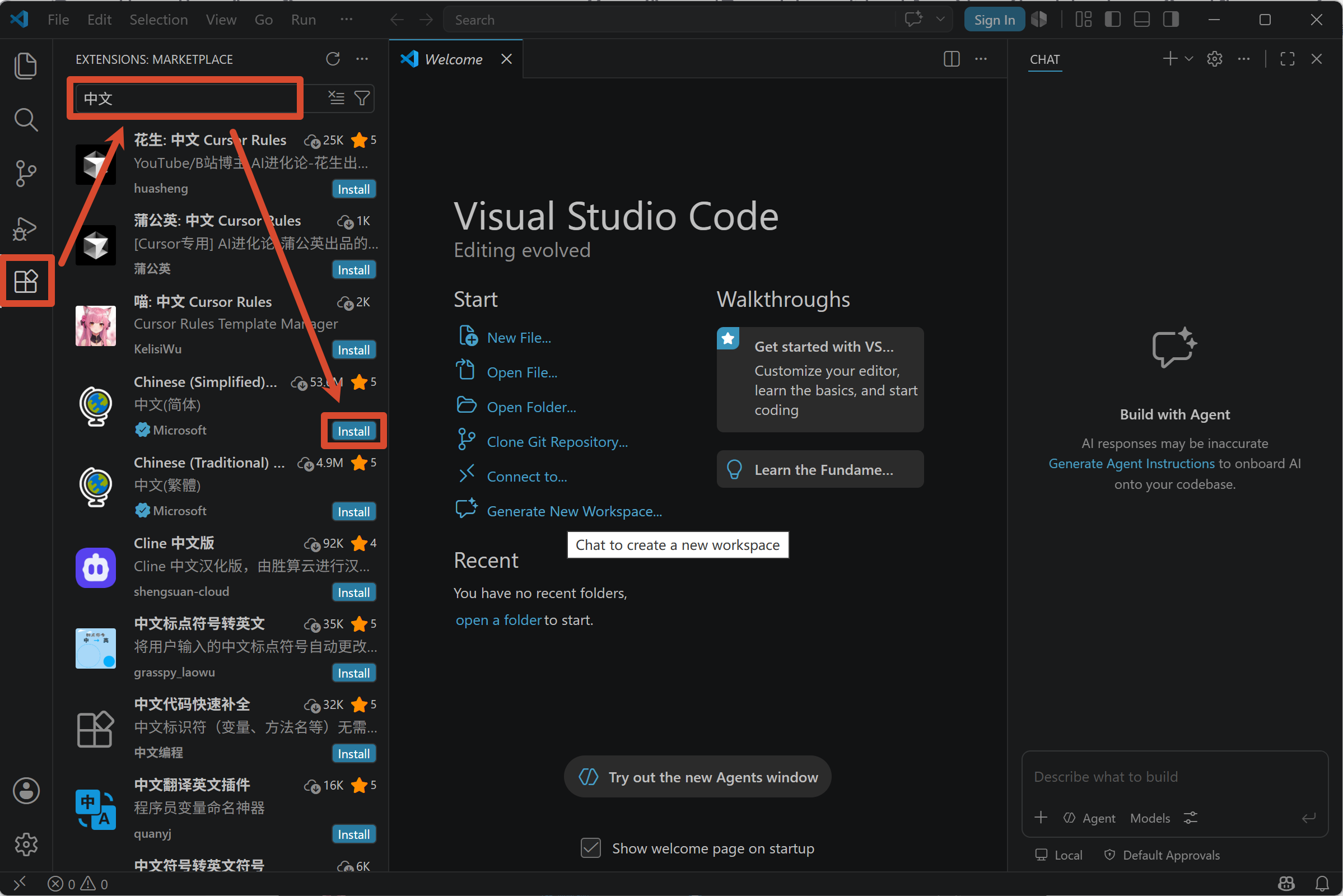Open the Manage gear in activity bar
Image resolution: width=1343 pixels, height=896 pixels.
pos(26,844)
